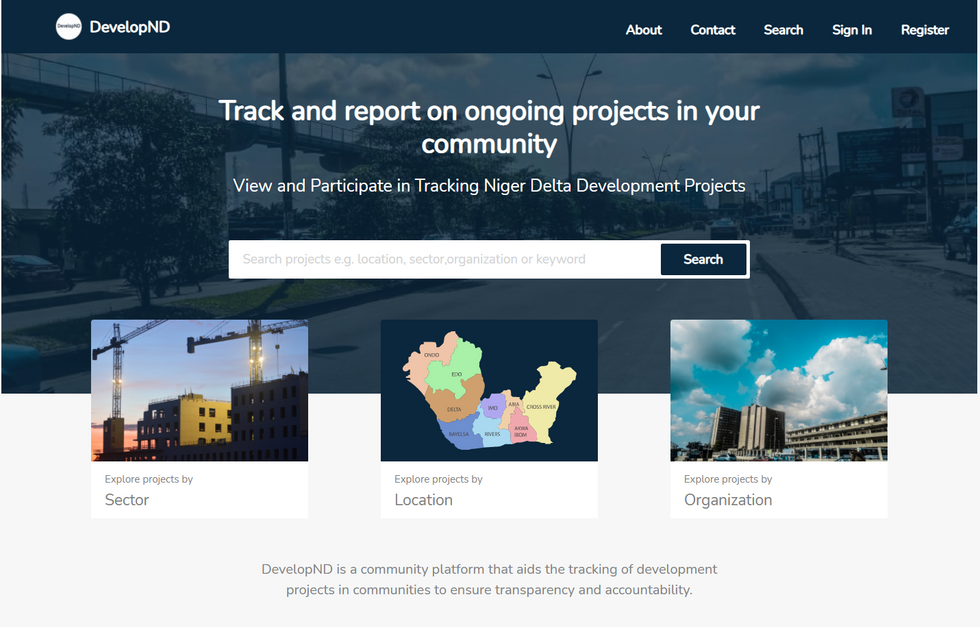Click the 'DevelopND is a community platform' description
This screenshot has width=980, height=627.
[x=489, y=579]
